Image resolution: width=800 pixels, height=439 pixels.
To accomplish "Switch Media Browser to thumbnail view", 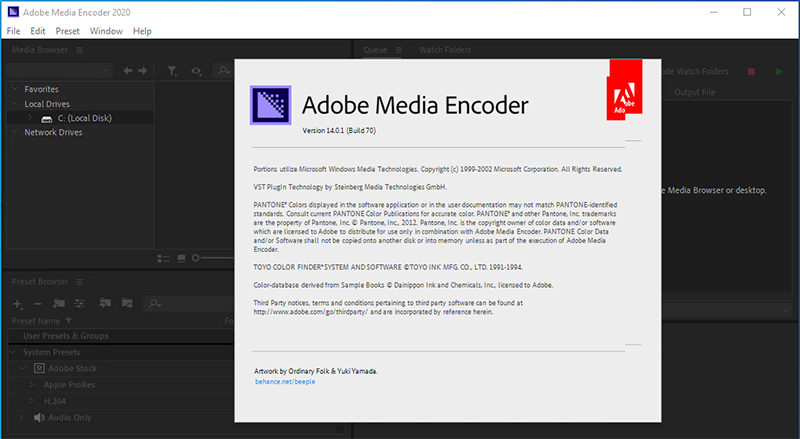I will [181, 259].
